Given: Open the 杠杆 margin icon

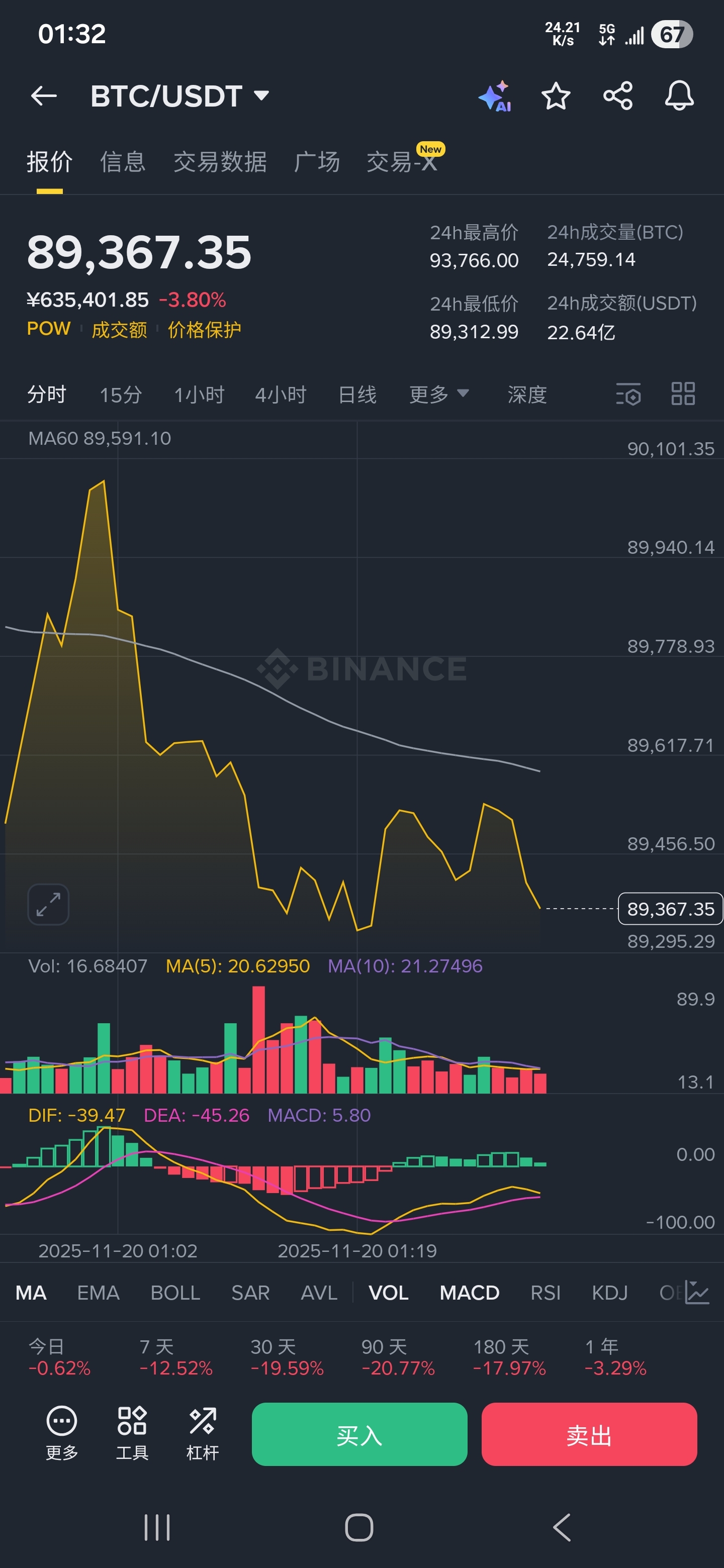Looking at the screenshot, I should point(202,1433).
